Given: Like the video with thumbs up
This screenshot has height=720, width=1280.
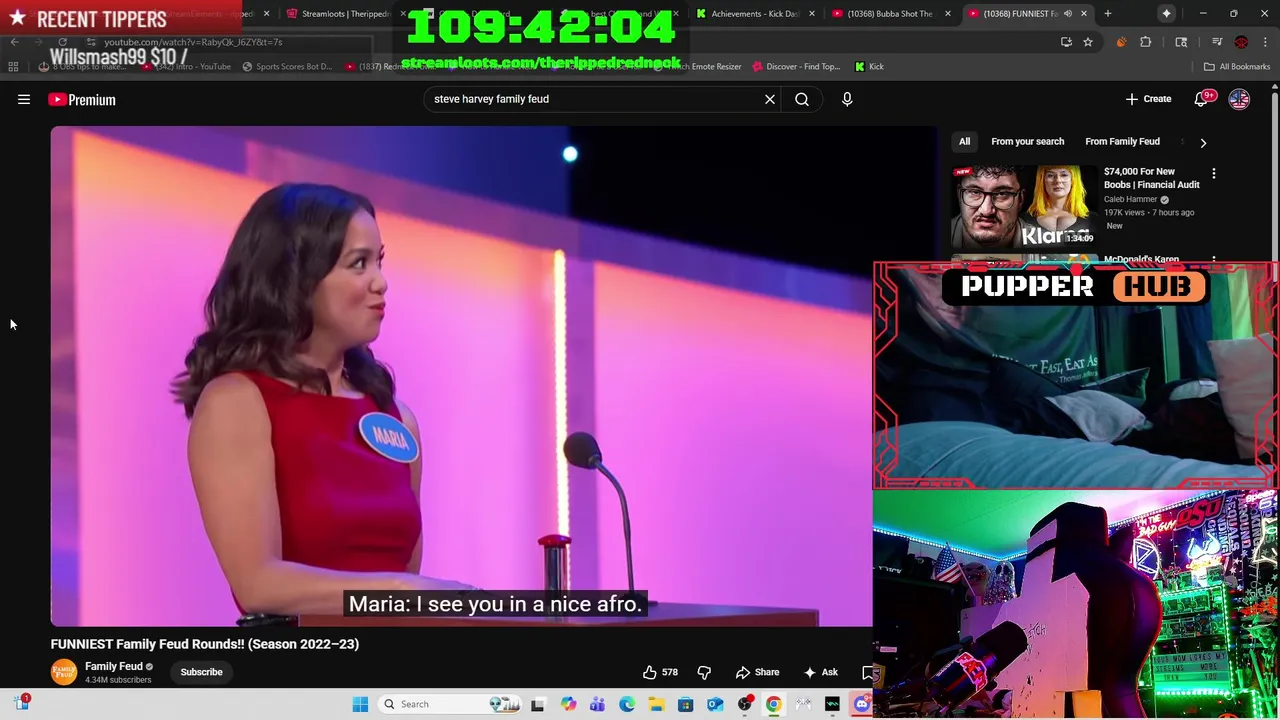Looking at the screenshot, I should 660,672.
